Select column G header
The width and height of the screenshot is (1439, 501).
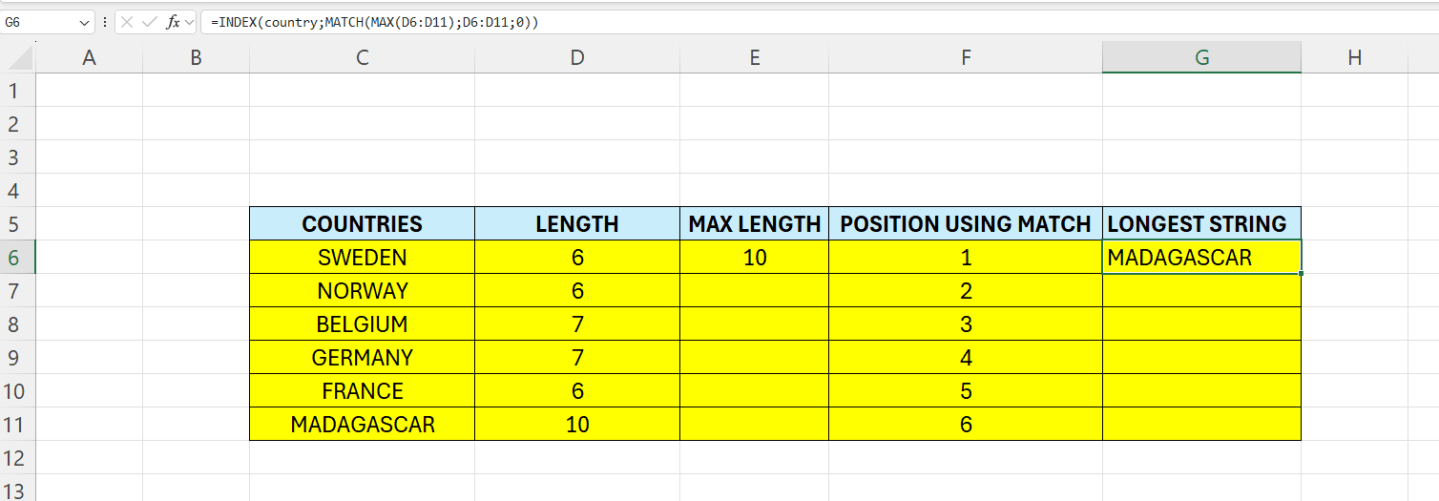1201,58
